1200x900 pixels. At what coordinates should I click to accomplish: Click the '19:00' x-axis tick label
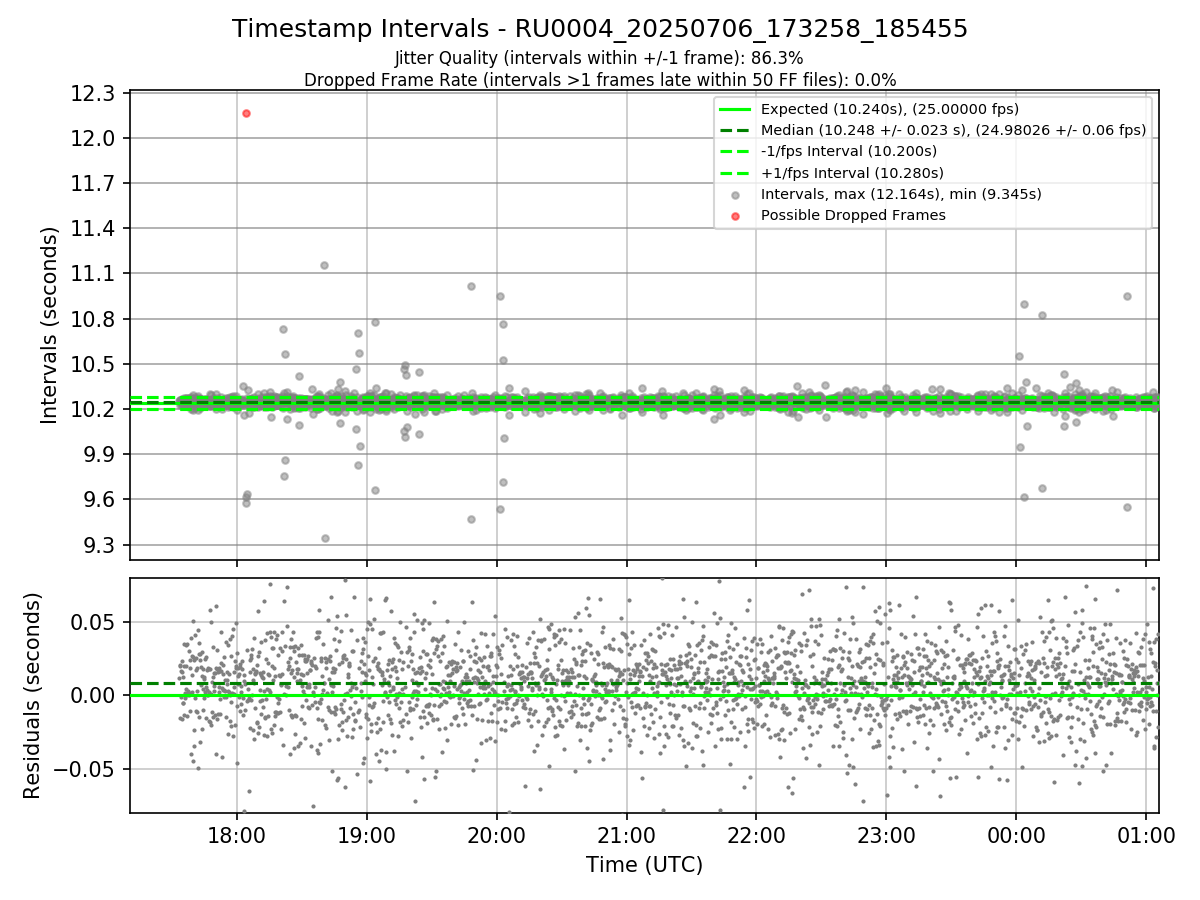click(367, 834)
